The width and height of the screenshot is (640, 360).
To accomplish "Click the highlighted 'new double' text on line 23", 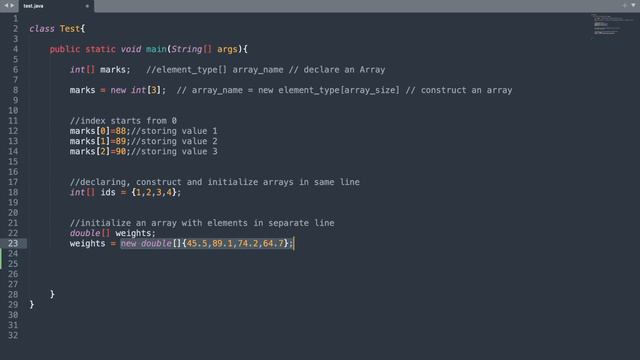I will point(146,243).
